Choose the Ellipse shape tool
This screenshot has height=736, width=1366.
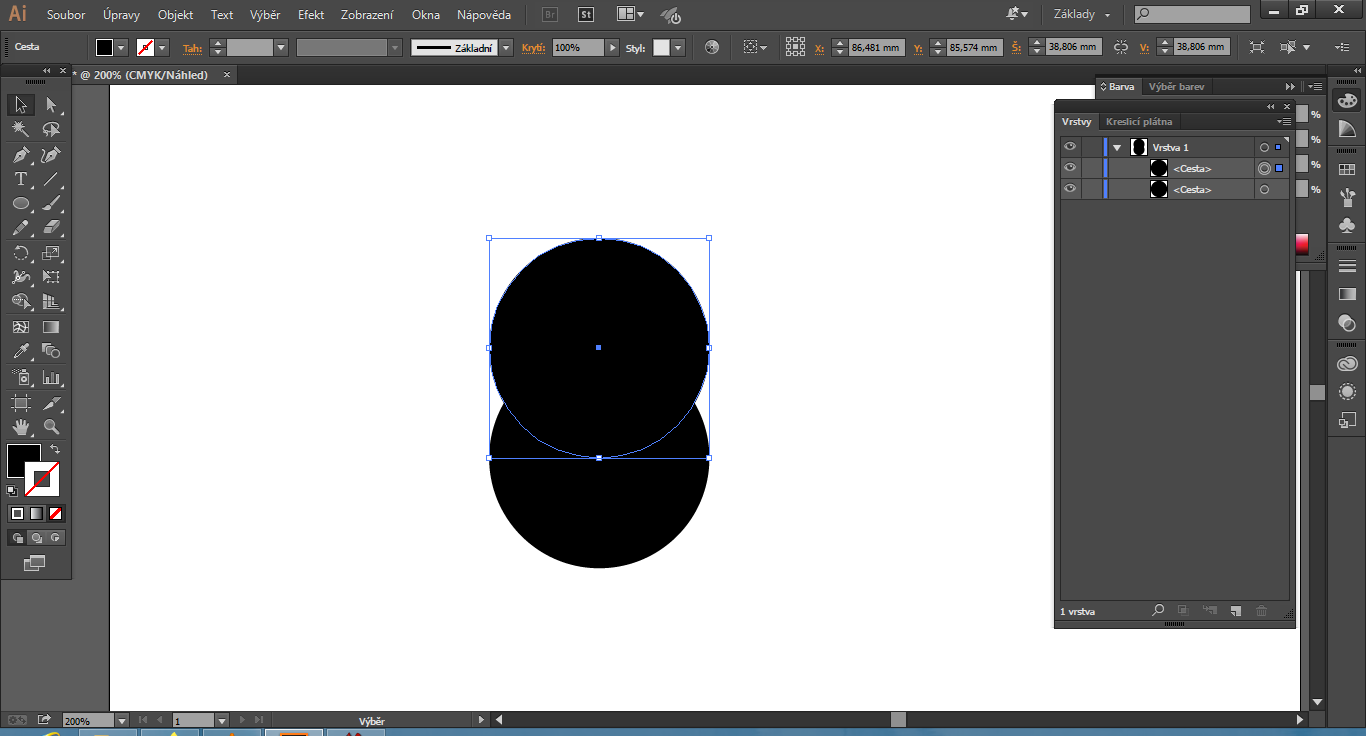[21, 203]
